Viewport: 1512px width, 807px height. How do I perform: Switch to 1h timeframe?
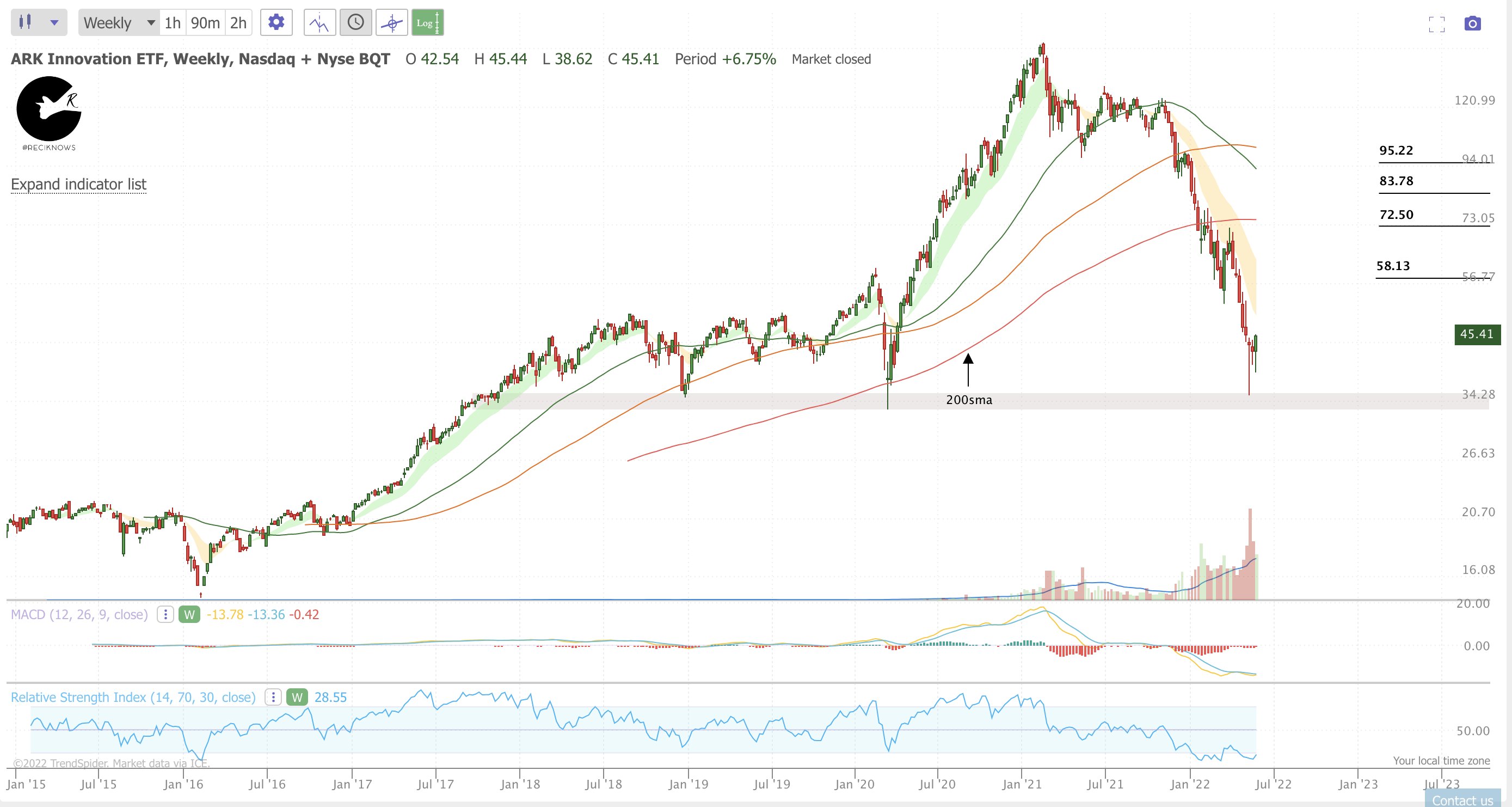tap(173, 23)
